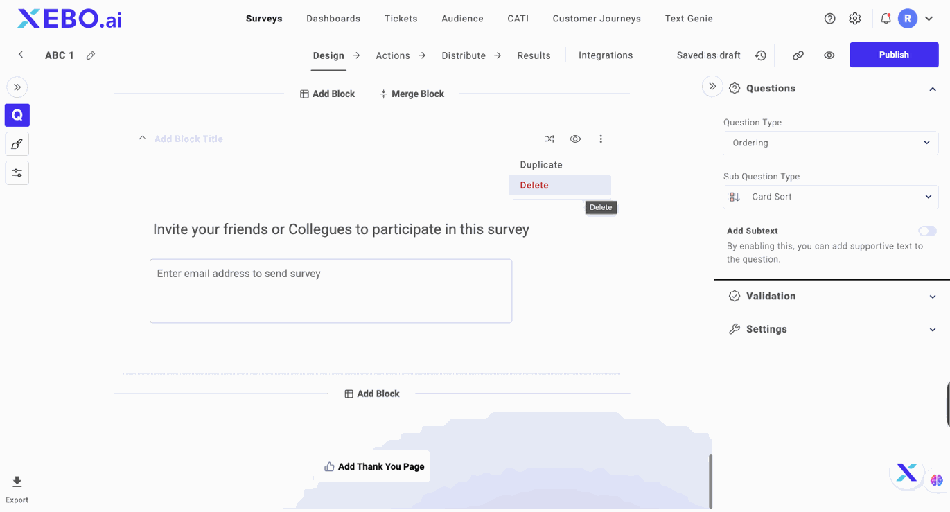Go back using the left arrow
The width and height of the screenshot is (950, 512).
(21, 55)
